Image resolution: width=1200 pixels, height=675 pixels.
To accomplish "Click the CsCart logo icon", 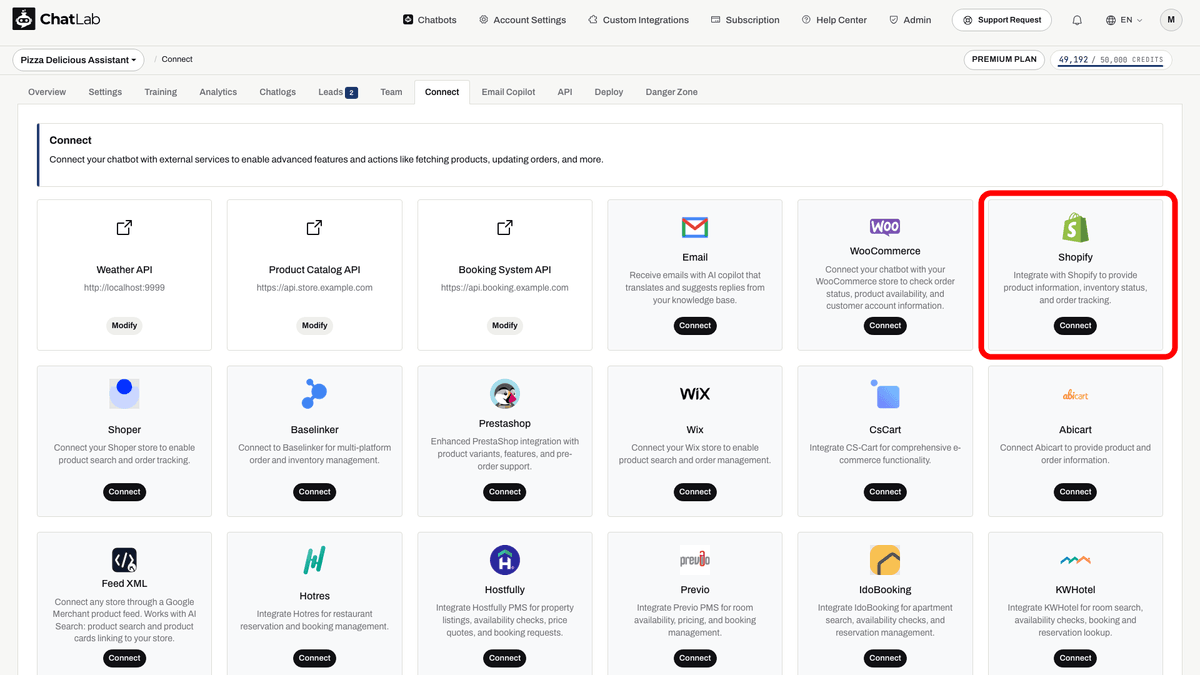I will (885, 394).
